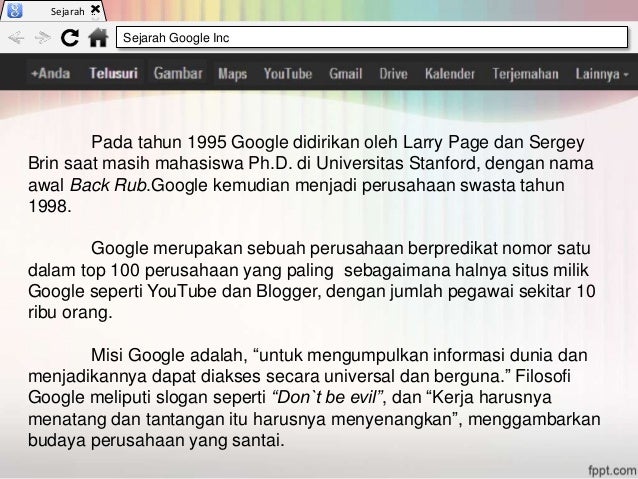Viewport: 638px width, 479px height.
Task: Click the words "ribu orang."
Action: point(70,313)
